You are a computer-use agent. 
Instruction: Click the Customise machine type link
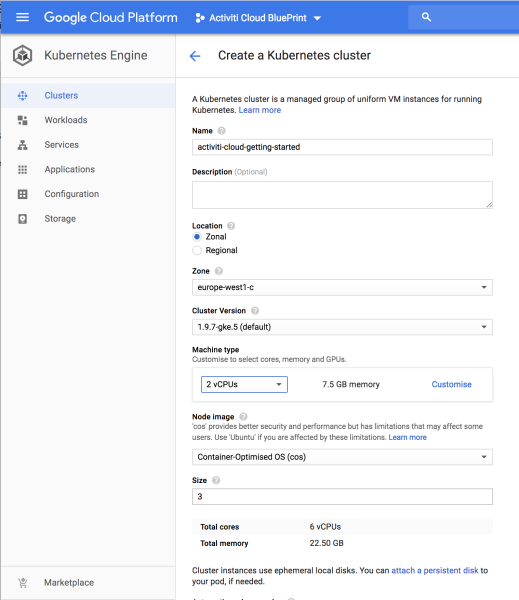pos(452,385)
